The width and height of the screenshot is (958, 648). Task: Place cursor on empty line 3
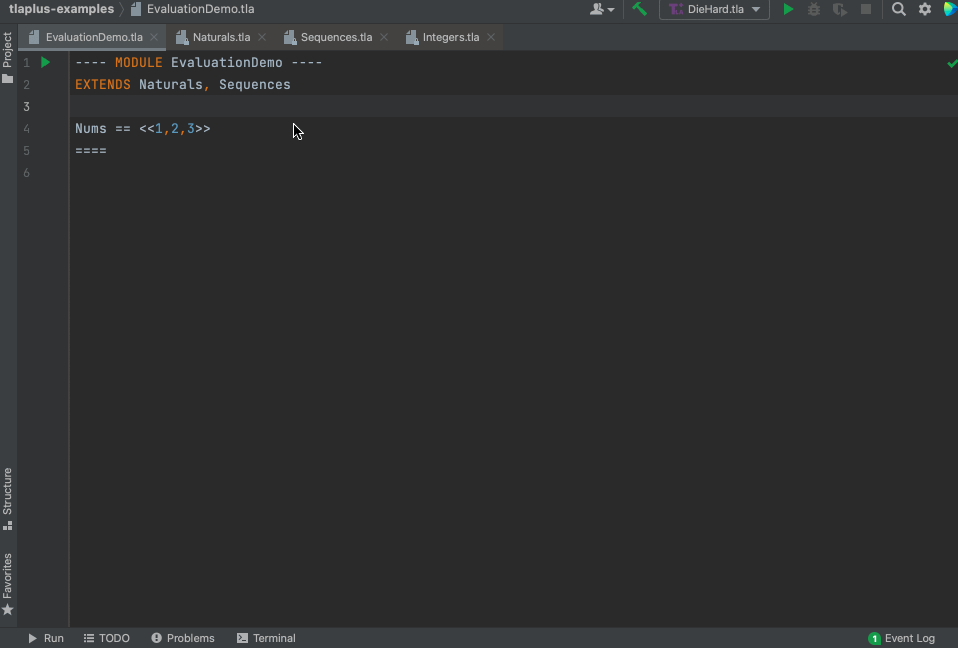(x=513, y=106)
